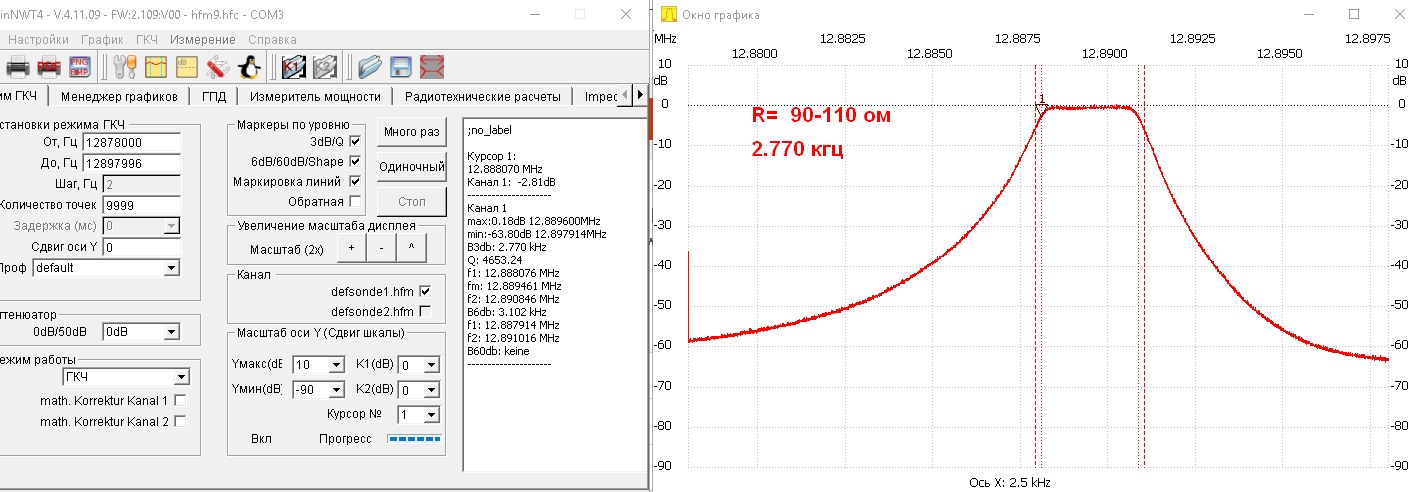Click the Стоп button
The image size is (1420, 492).
pyautogui.click(x=412, y=202)
